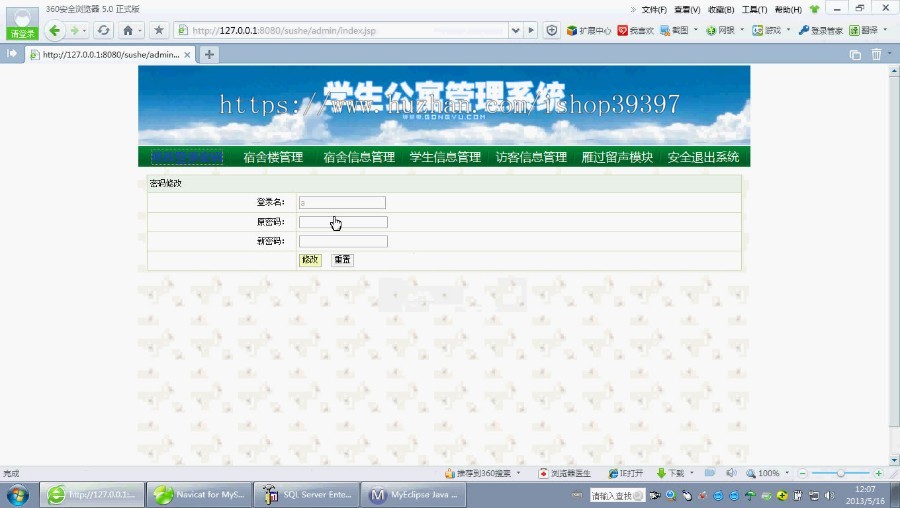
Task: Open the 网银 online banking item
Action: [720, 30]
